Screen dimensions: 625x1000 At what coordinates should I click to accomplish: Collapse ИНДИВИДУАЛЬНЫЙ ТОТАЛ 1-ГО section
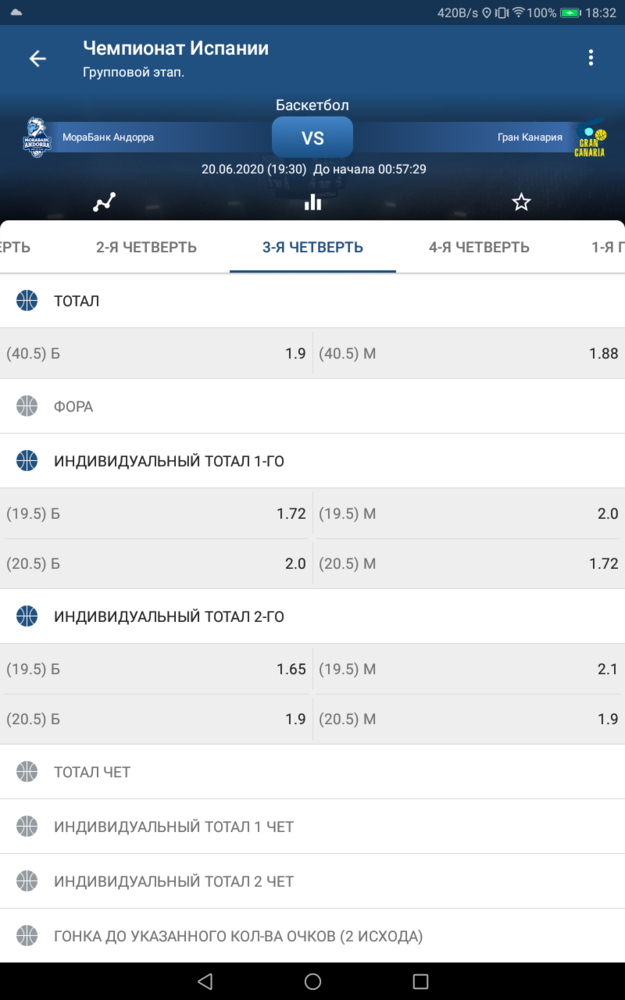point(312,461)
